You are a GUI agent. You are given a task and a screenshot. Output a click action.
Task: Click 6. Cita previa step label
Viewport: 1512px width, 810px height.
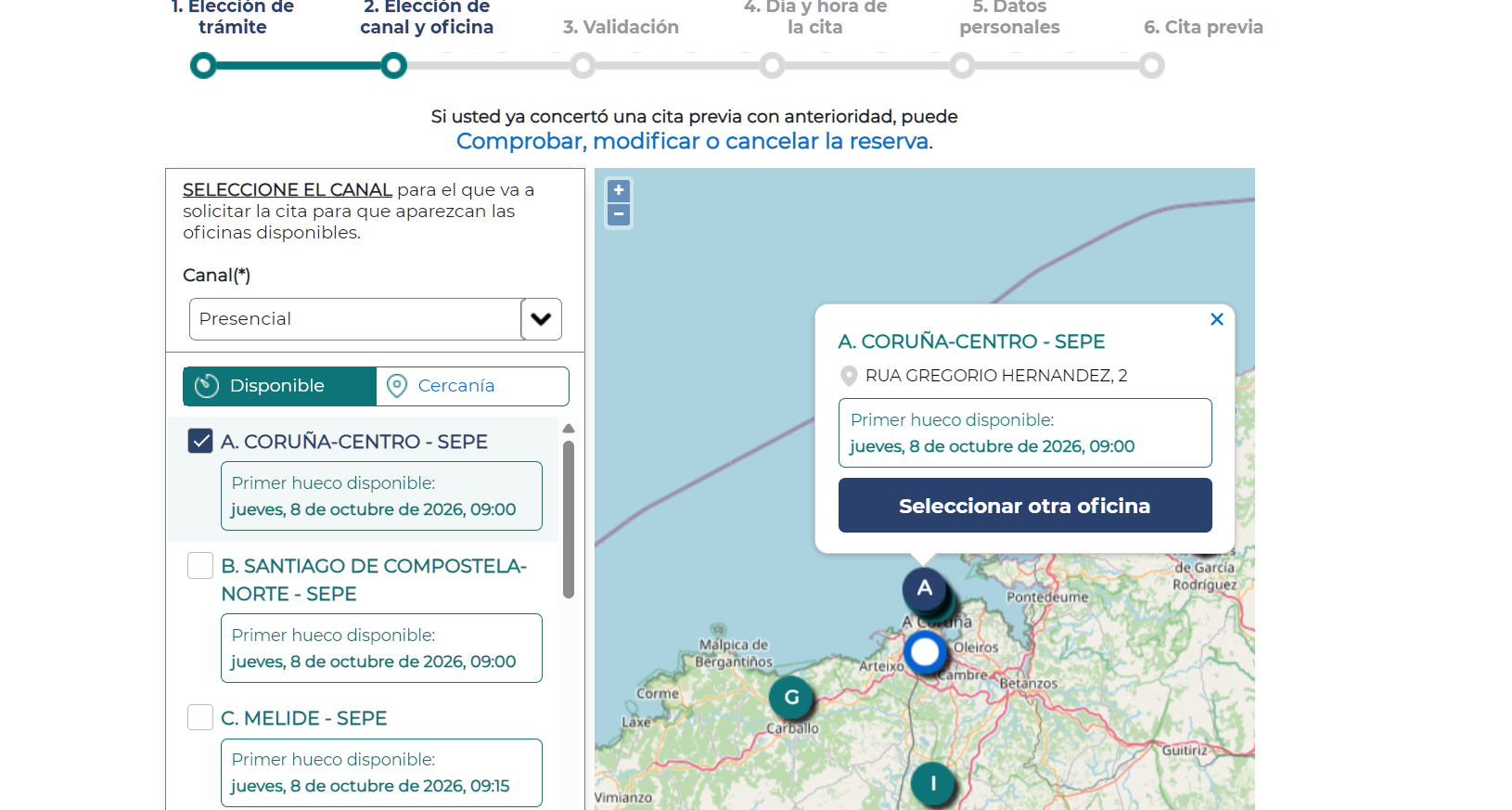(1203, 27)
